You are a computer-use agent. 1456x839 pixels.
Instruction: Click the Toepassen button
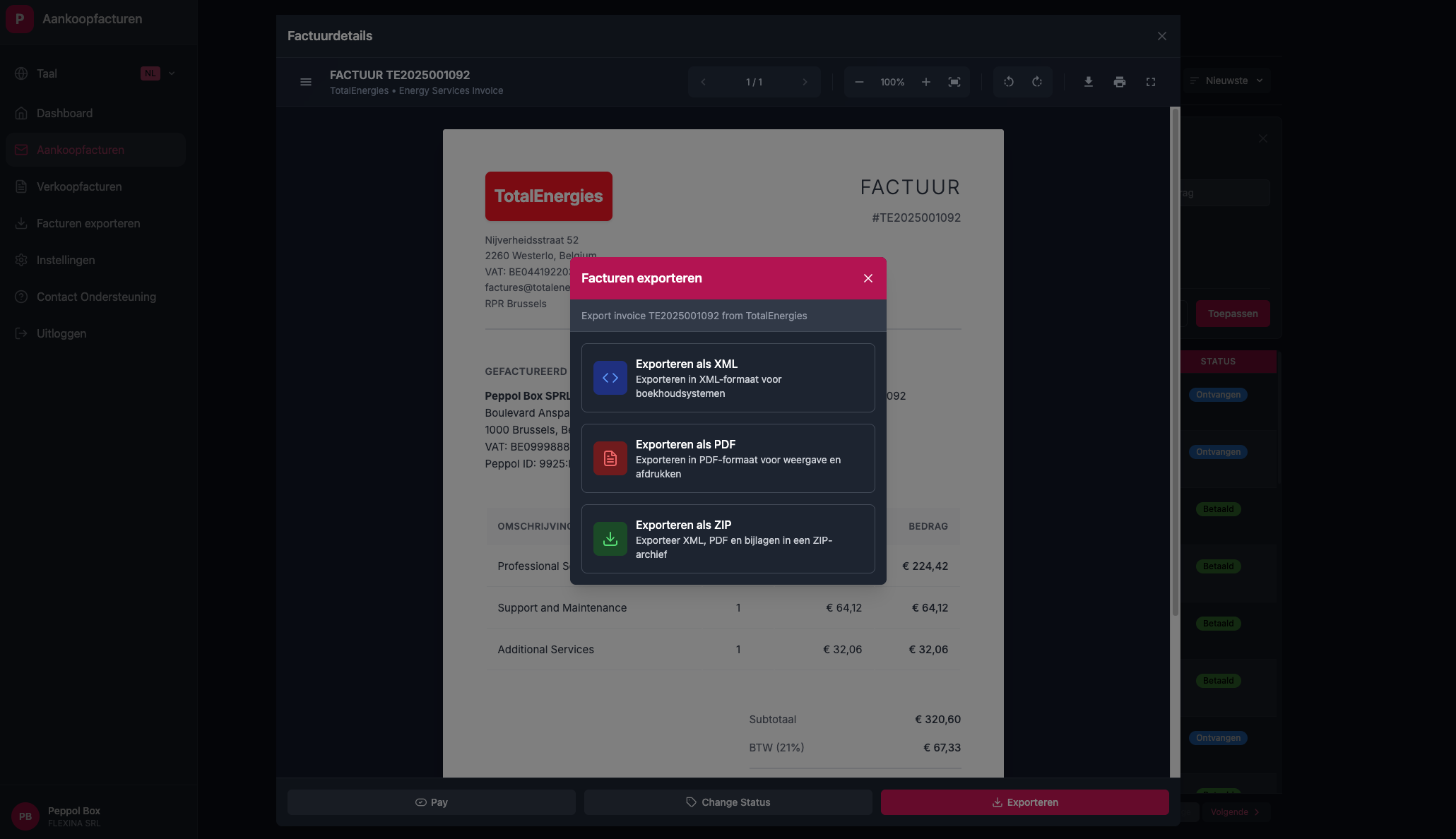(x=1233, y=314)
